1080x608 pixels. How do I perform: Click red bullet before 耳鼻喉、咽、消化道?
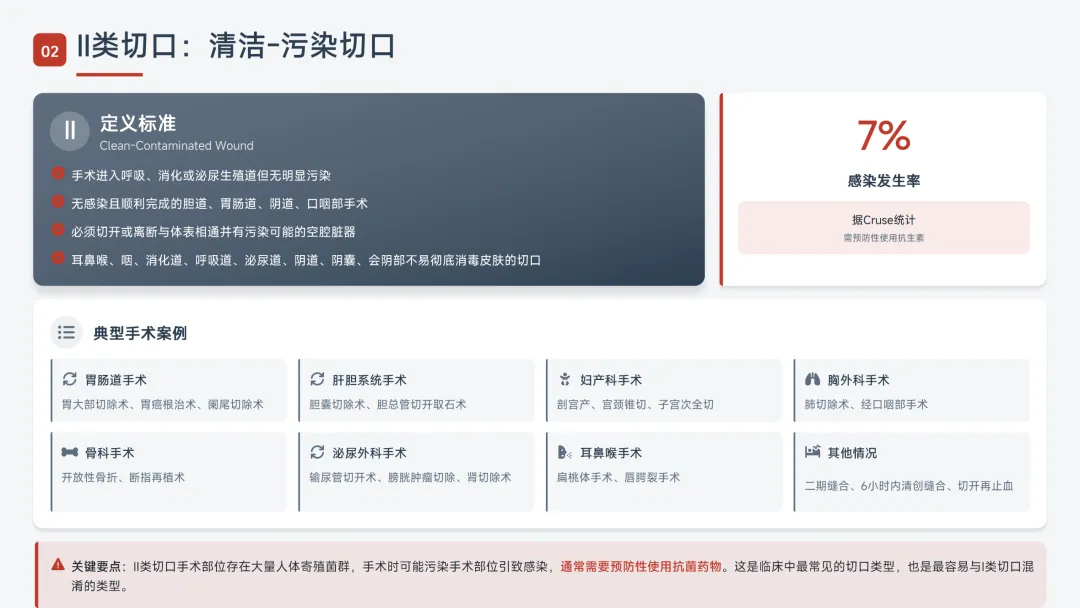pyautogui.click(x=58, y=258)
